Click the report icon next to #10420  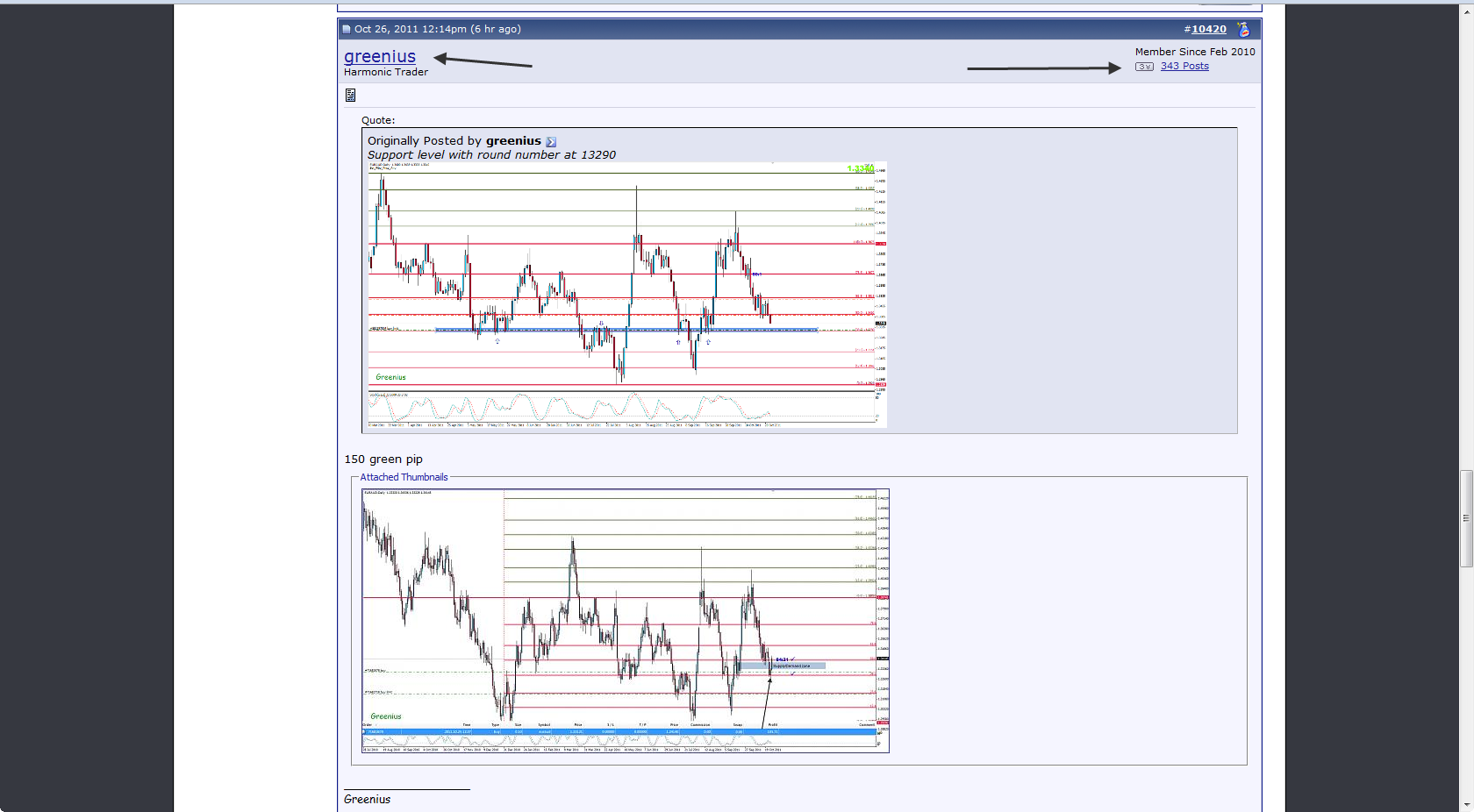pyautogui.click(x=1243, y=29)
